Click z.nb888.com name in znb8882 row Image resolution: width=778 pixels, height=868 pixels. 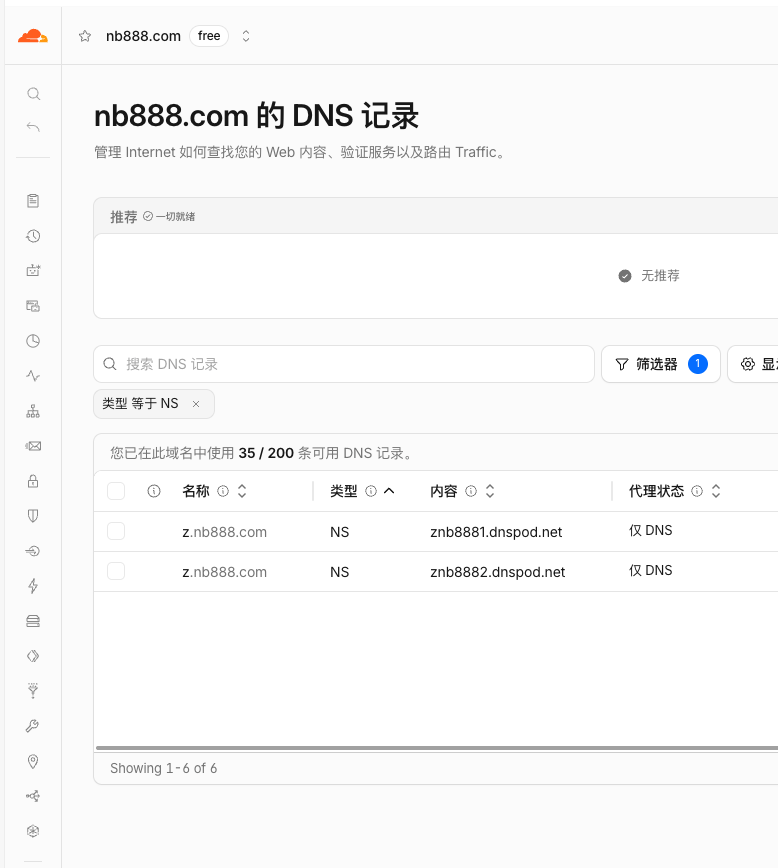225,572
